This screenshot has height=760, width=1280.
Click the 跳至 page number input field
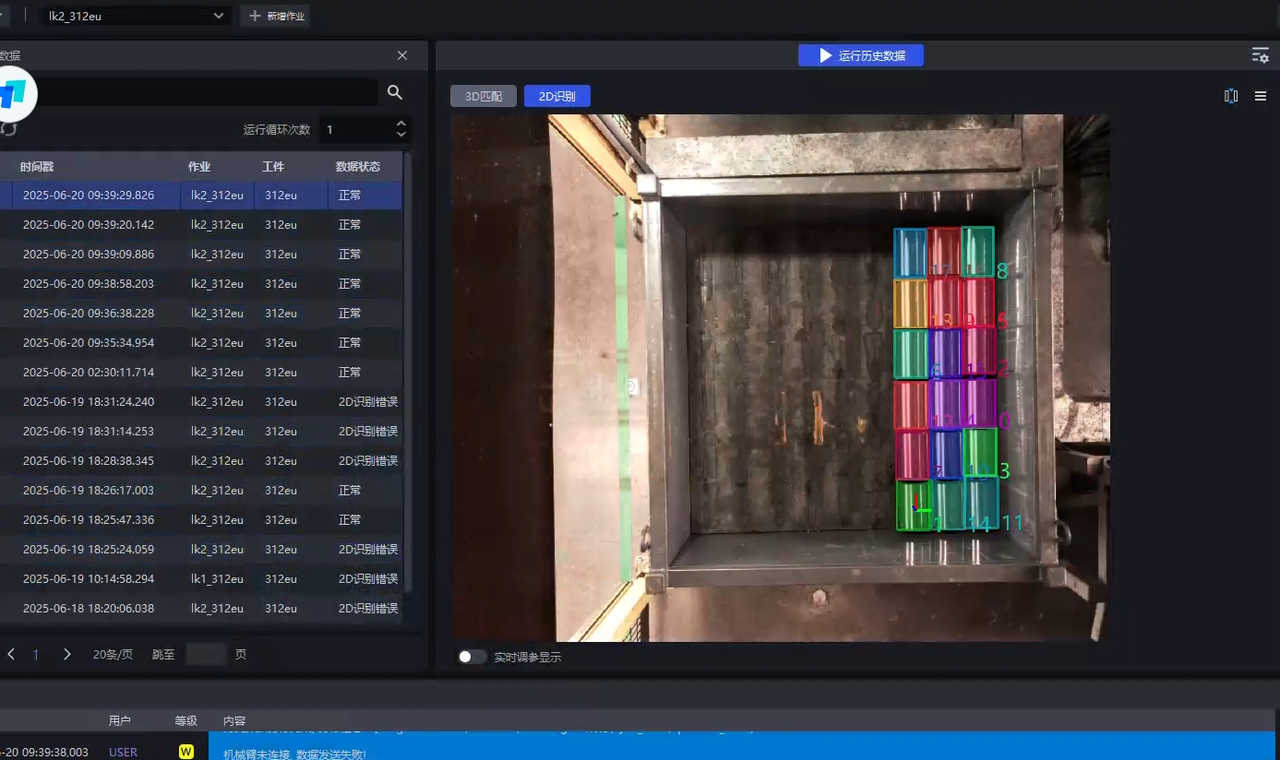206,654
